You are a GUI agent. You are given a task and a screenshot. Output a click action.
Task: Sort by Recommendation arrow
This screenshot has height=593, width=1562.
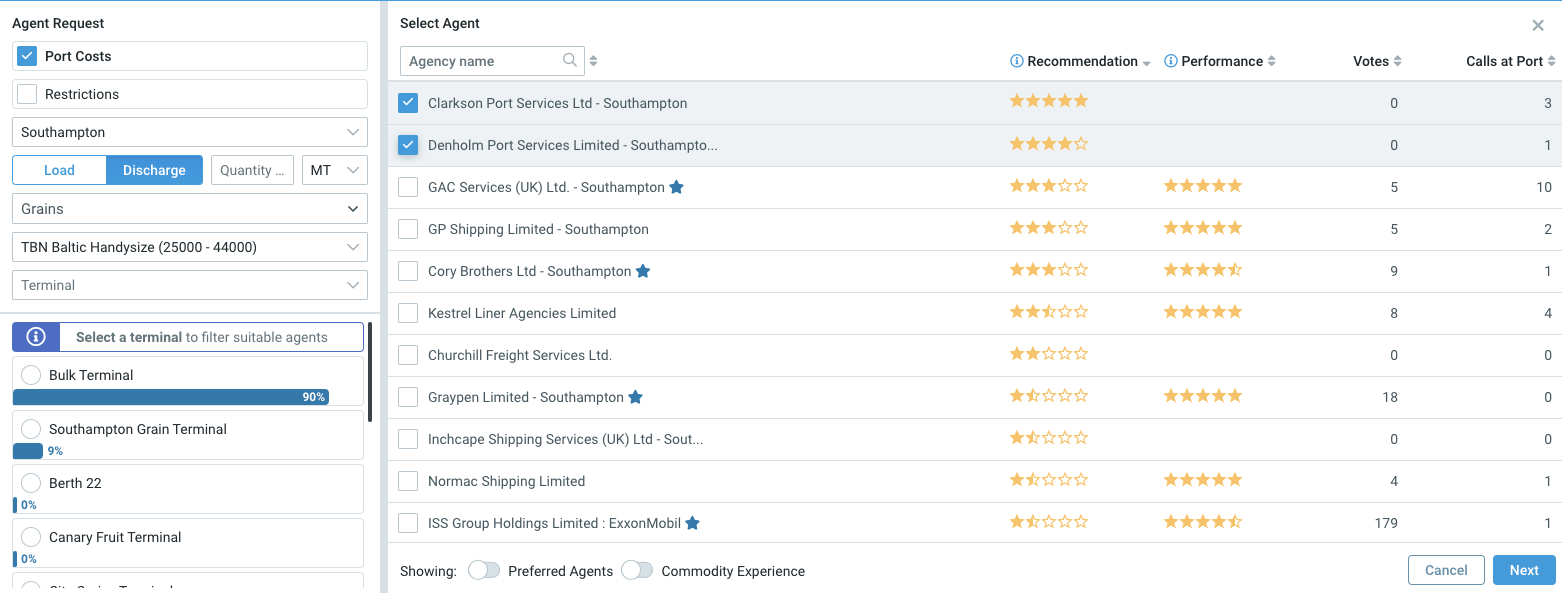coord(1146,62)
